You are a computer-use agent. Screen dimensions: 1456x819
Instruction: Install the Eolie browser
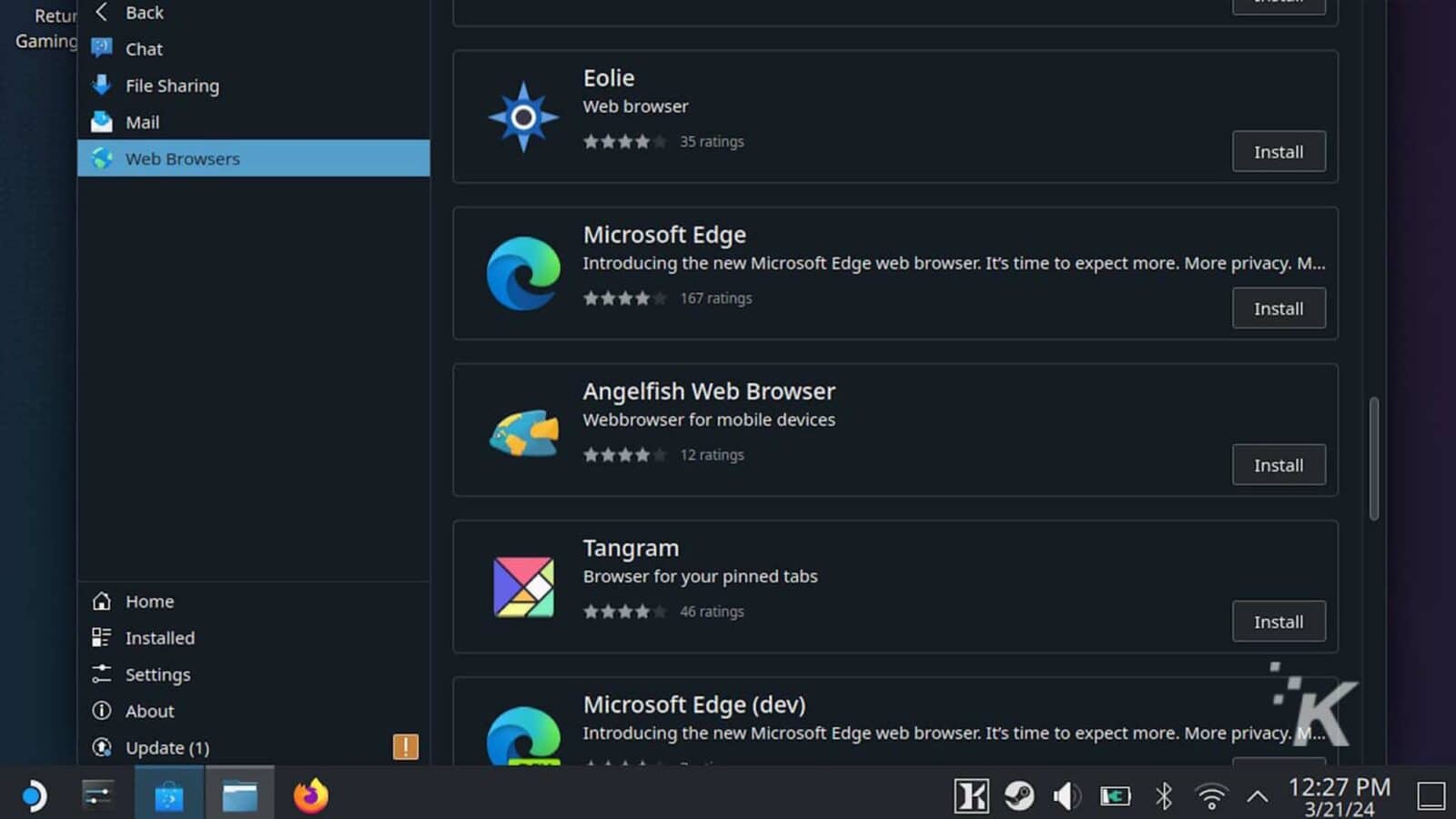pos(1279,152)
